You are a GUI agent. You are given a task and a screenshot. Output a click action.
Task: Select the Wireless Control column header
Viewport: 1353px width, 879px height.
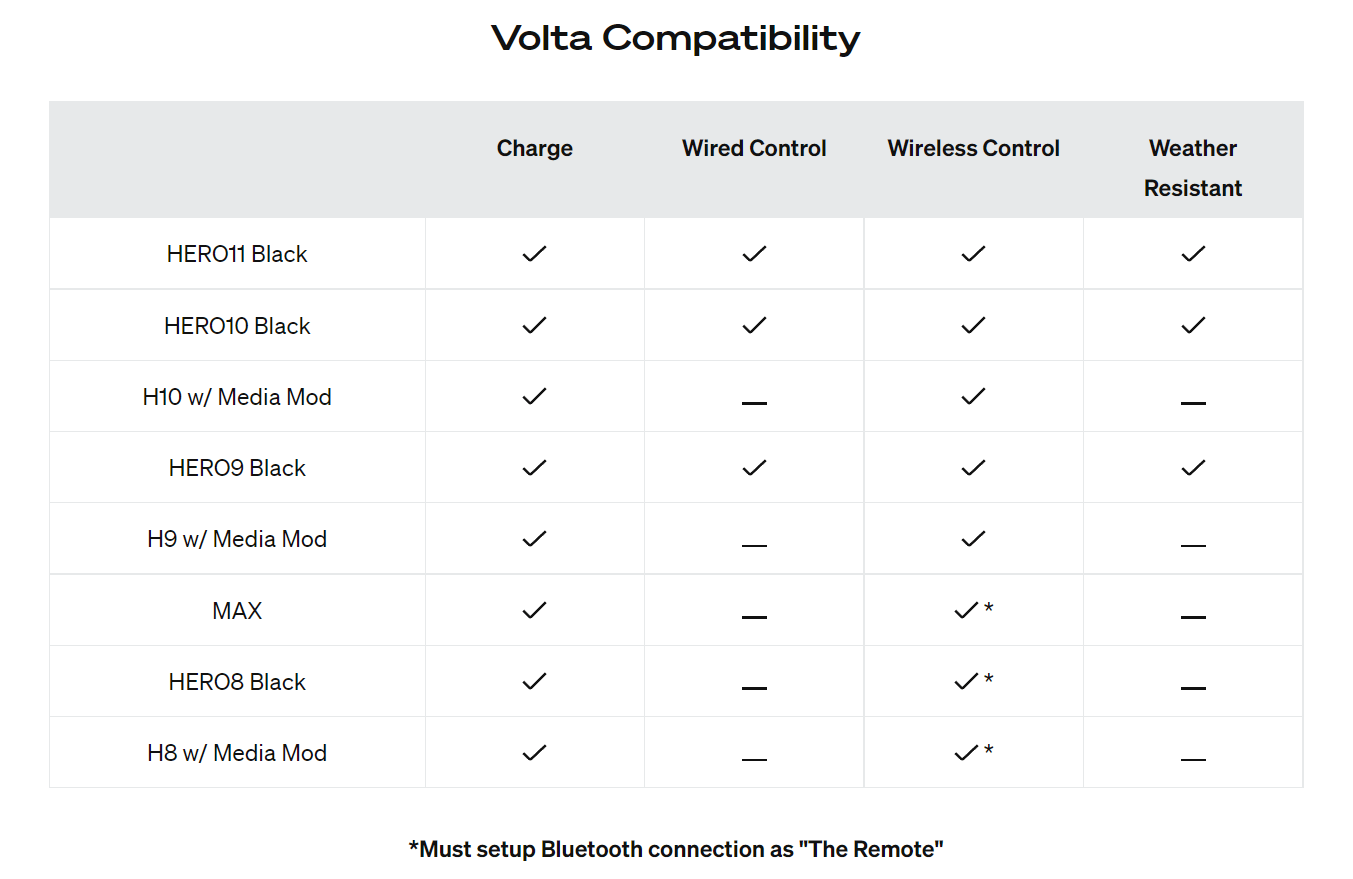(x=974, y=148)
